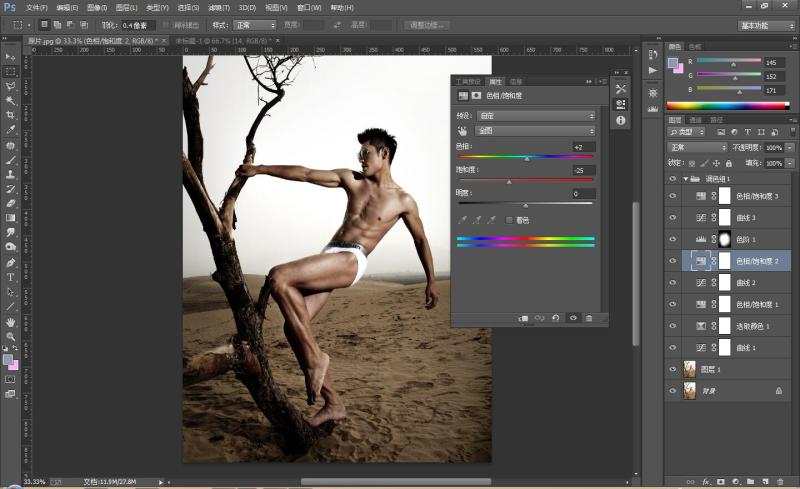Add a layer mask from the Layers panel's bottom bar

click(720, 481)
